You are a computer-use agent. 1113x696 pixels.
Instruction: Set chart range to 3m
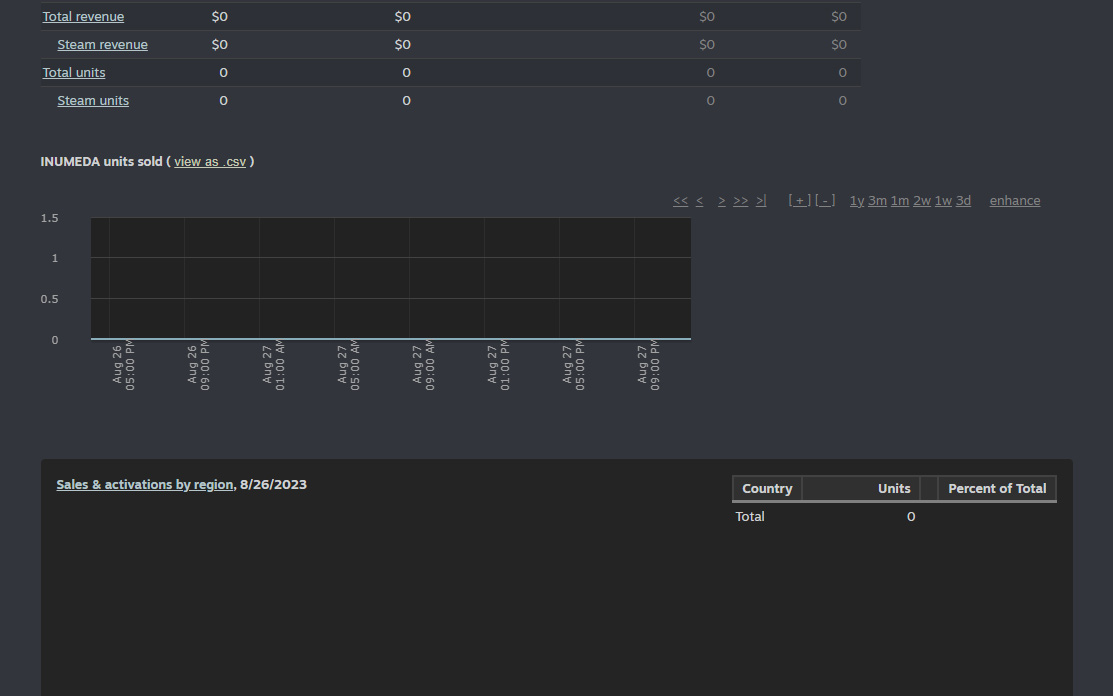tap(877, 201)
